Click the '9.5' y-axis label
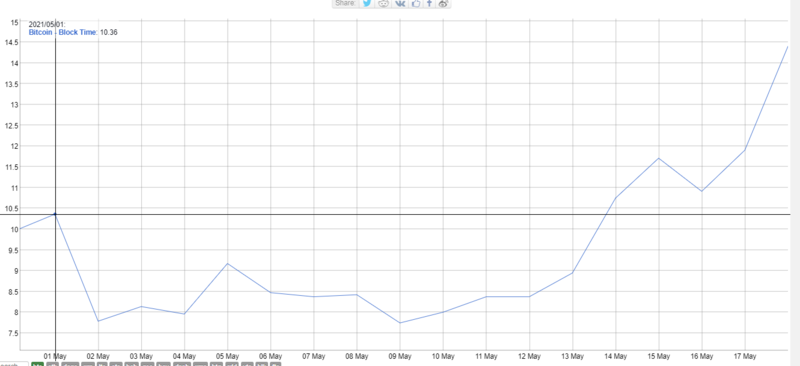Screen dimensions: 800x366 click(x=13, y=250)
